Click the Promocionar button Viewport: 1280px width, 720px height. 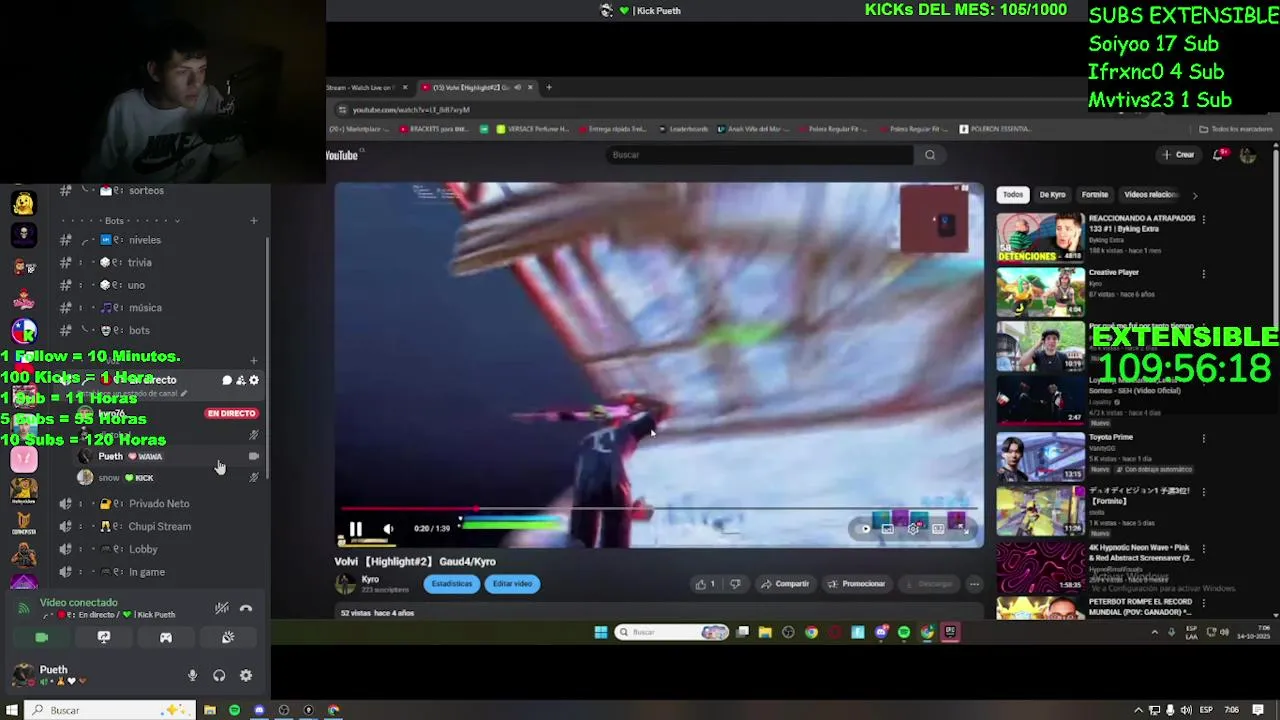click(x=857, y=584)
